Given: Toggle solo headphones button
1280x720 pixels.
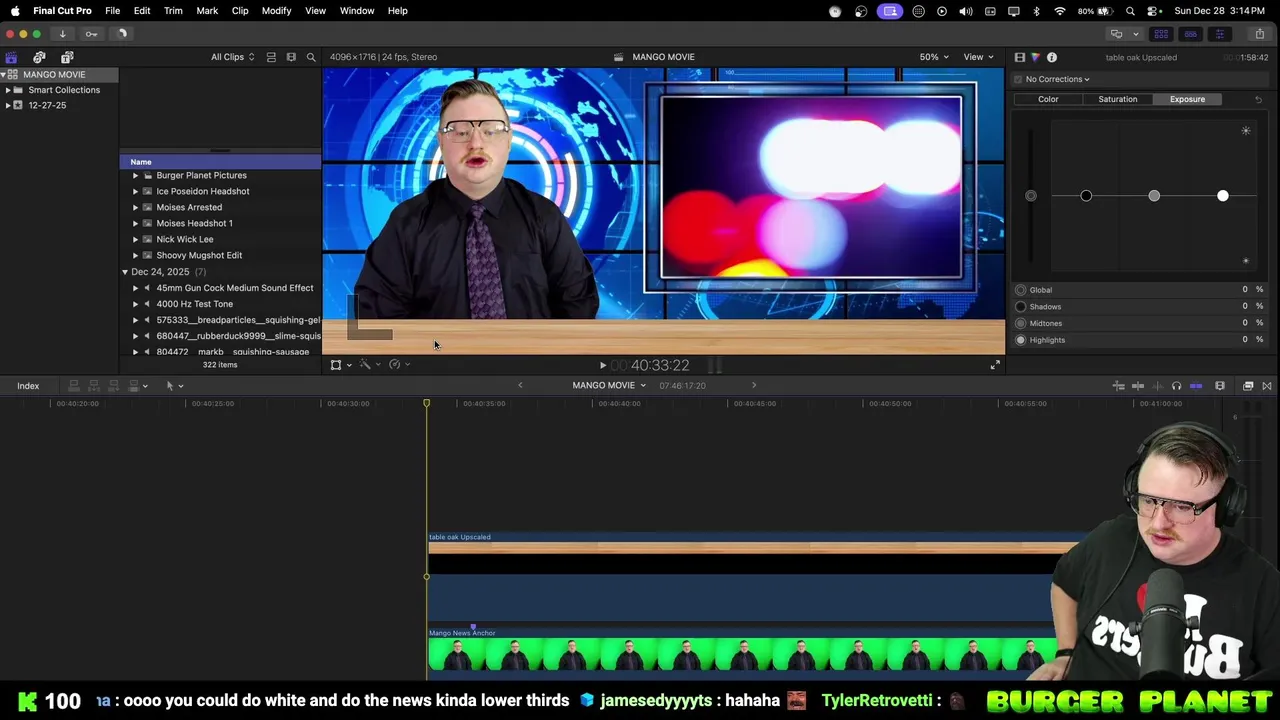Looking at the screenshot, I should pos(1176,386).
